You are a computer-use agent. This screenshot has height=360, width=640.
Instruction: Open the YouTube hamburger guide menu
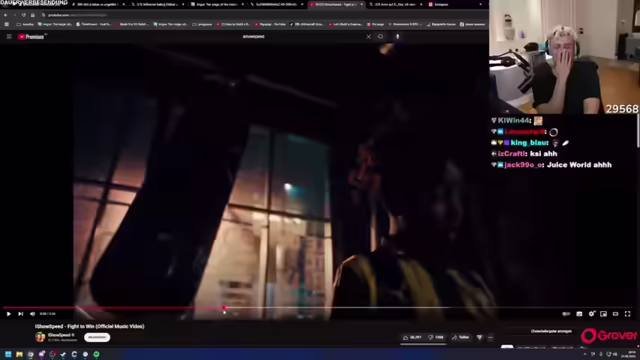tap(9, 36)
